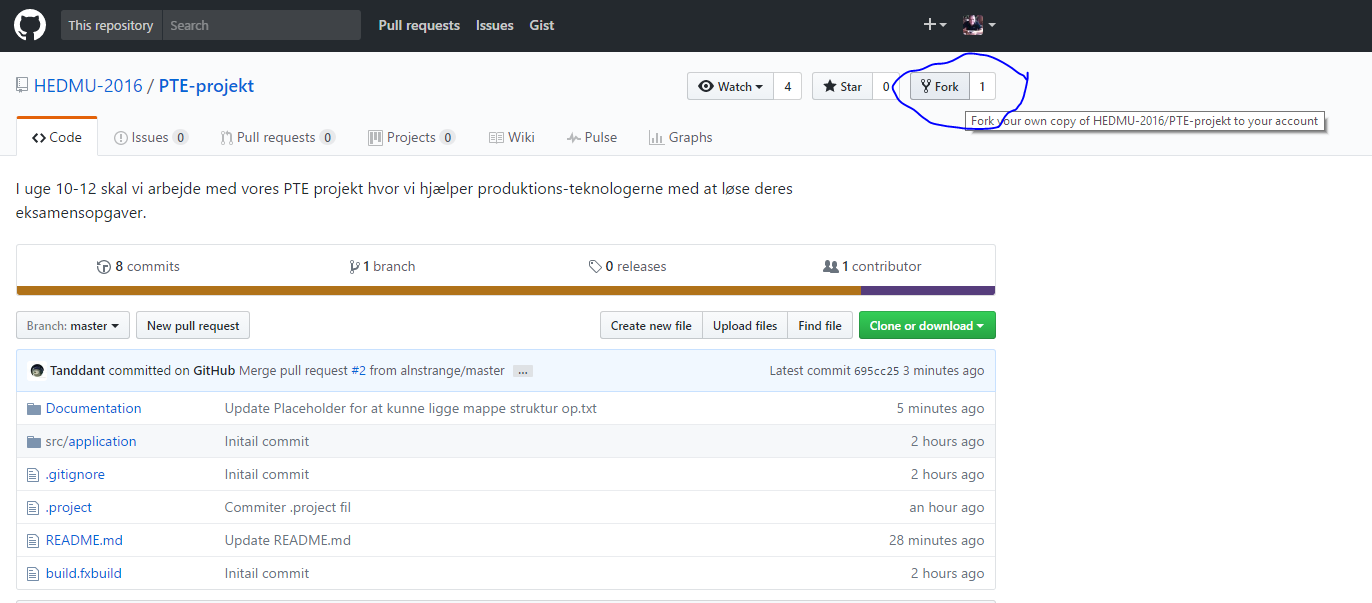The image size is (1372, 603).
Task: Focus the repository search field
Action: pyautogui.click(x=261, y=25)
